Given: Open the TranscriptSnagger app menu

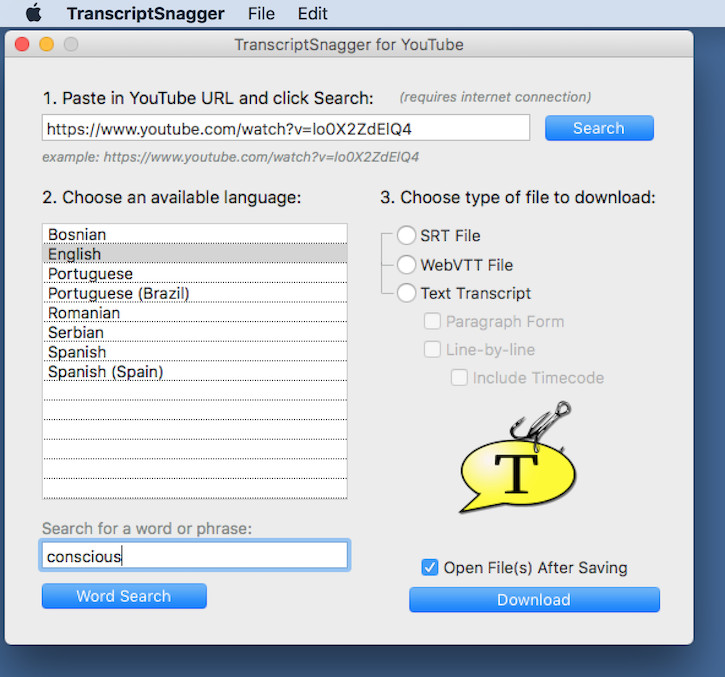Looking at the screenshot, I should [x=146, y=13].
